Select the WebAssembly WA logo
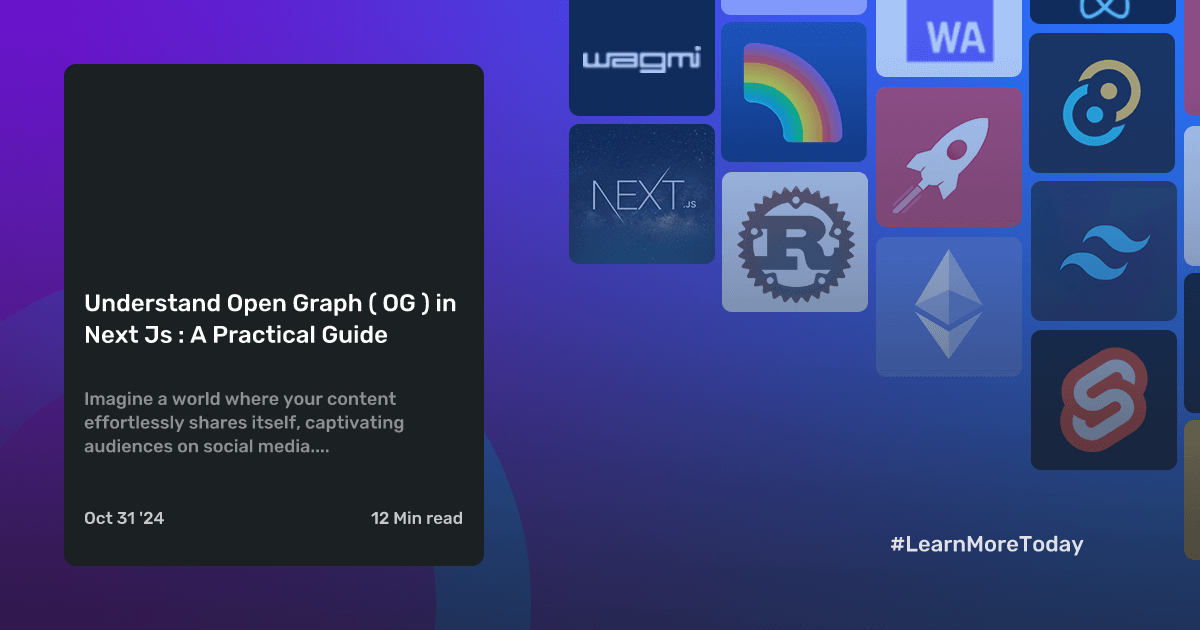Screen dimensions: 1200x630 (x=948, y=33)
